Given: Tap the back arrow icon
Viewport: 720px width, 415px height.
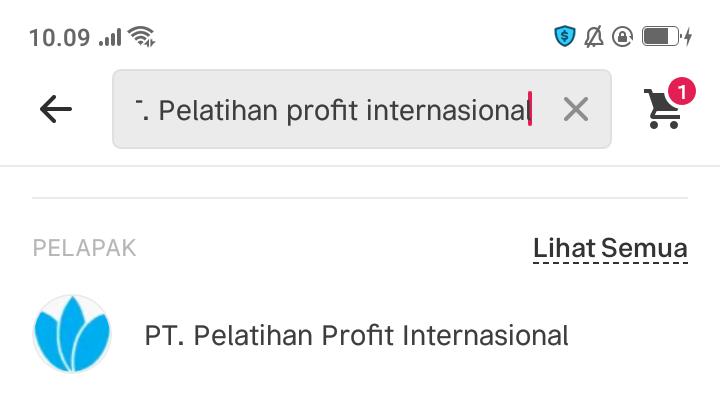Looking at the screenshot, I should pos(56,109).
